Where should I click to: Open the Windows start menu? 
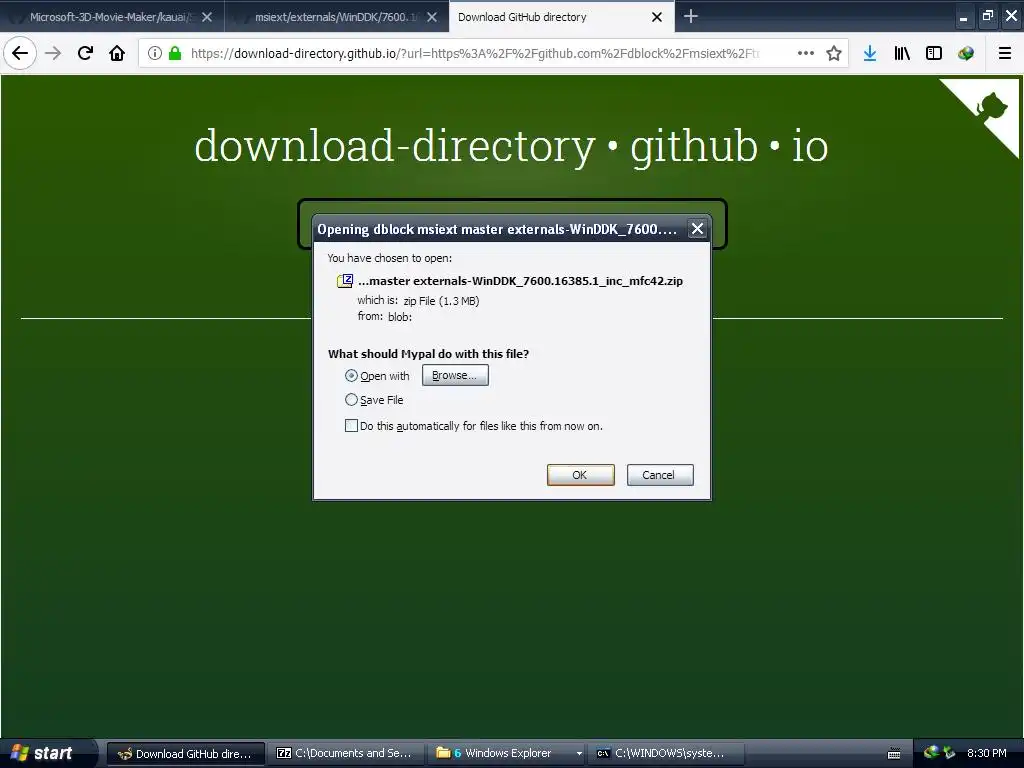[x=48, y=753]
